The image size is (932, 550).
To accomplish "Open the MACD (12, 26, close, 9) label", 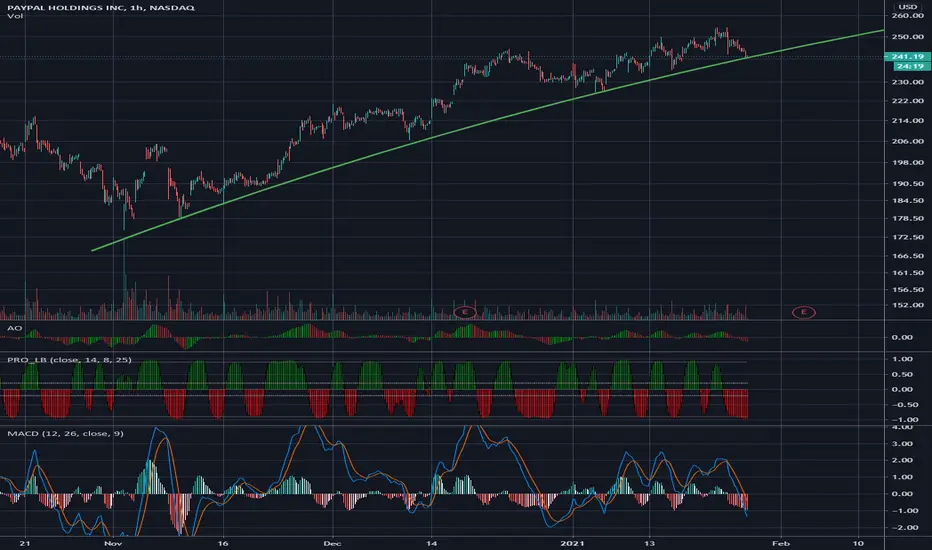I will [x=65, y=433].
